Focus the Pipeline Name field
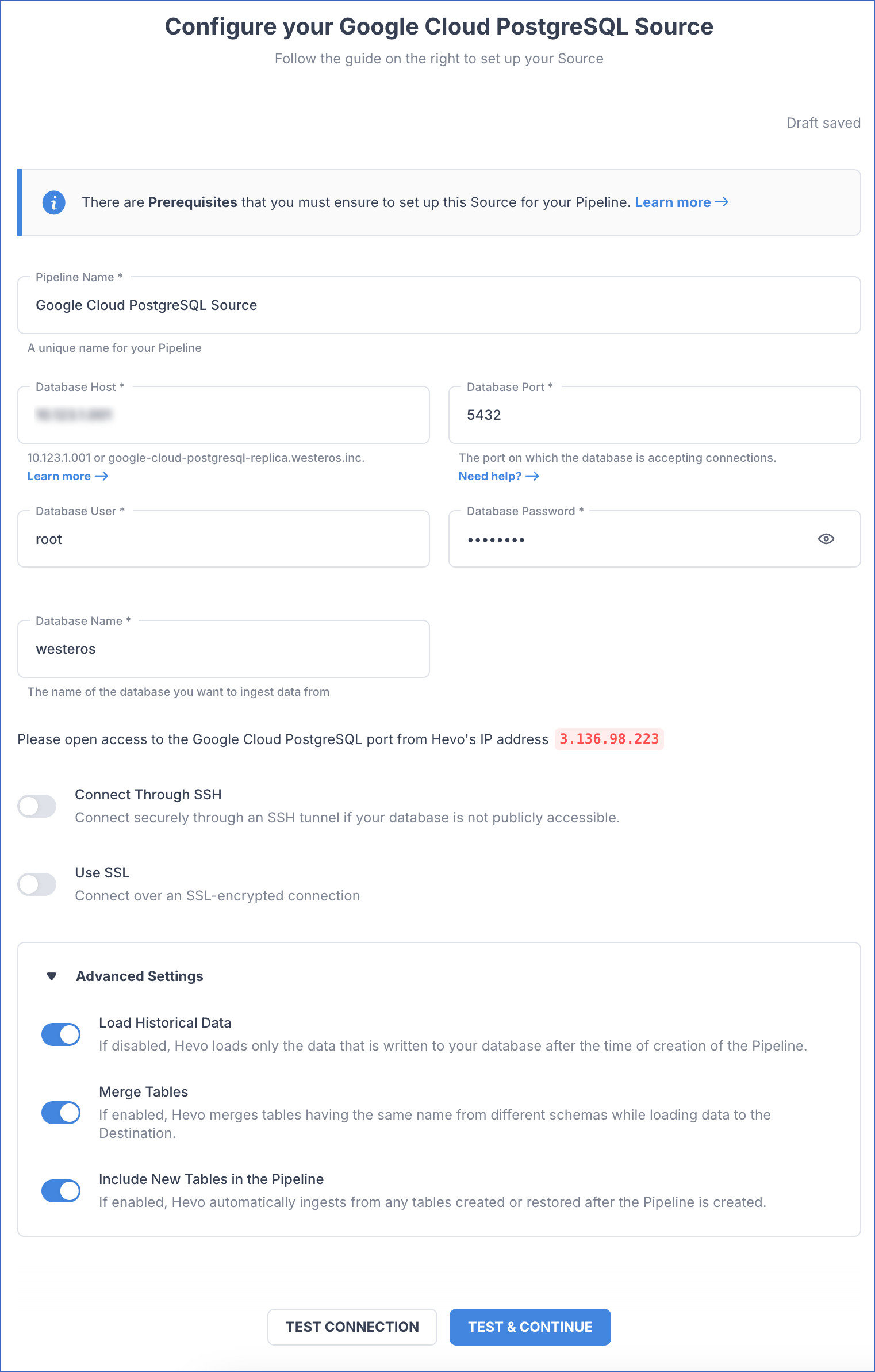The width and height of the screenshot is (875, 1372). (x=439, y=305)
